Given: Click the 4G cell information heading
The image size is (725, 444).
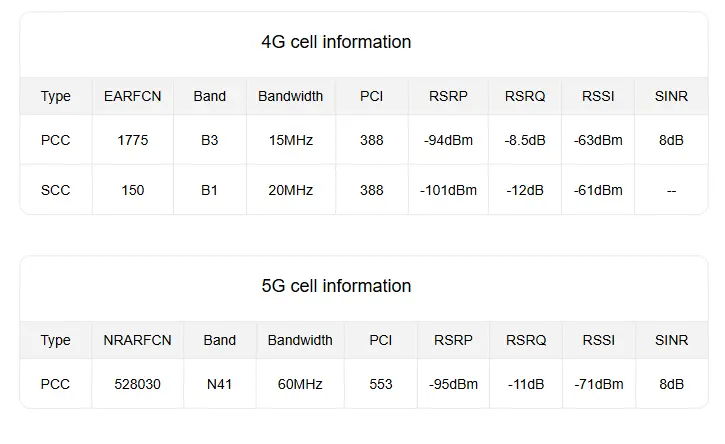Looking at the screenshot, I should (x=336, y=42).
